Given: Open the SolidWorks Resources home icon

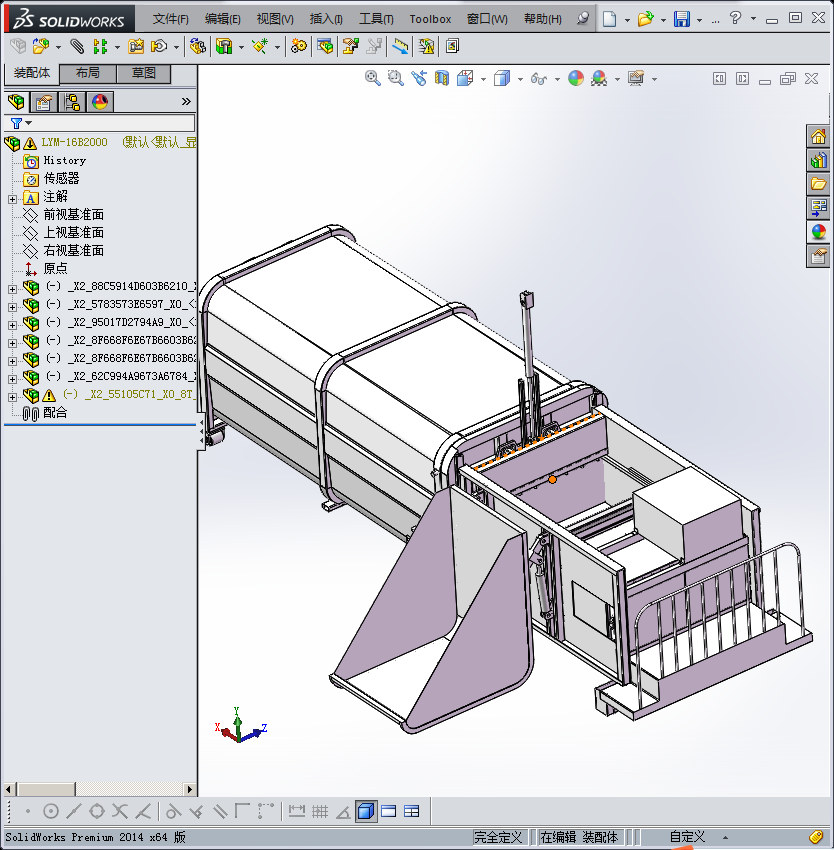Looking at the screenshot, I should tap(818, 137).
